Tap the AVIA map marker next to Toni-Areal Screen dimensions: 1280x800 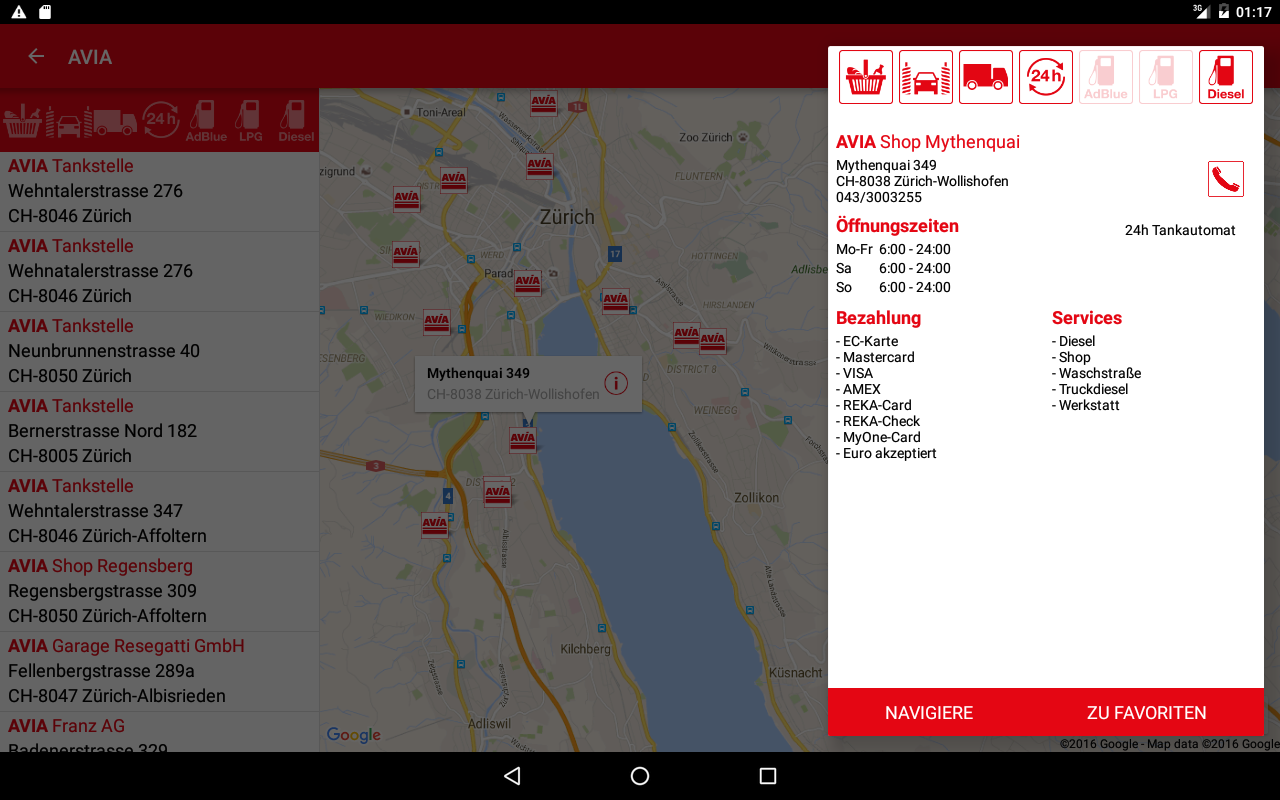pyautogui.click(x=543, y=104)
